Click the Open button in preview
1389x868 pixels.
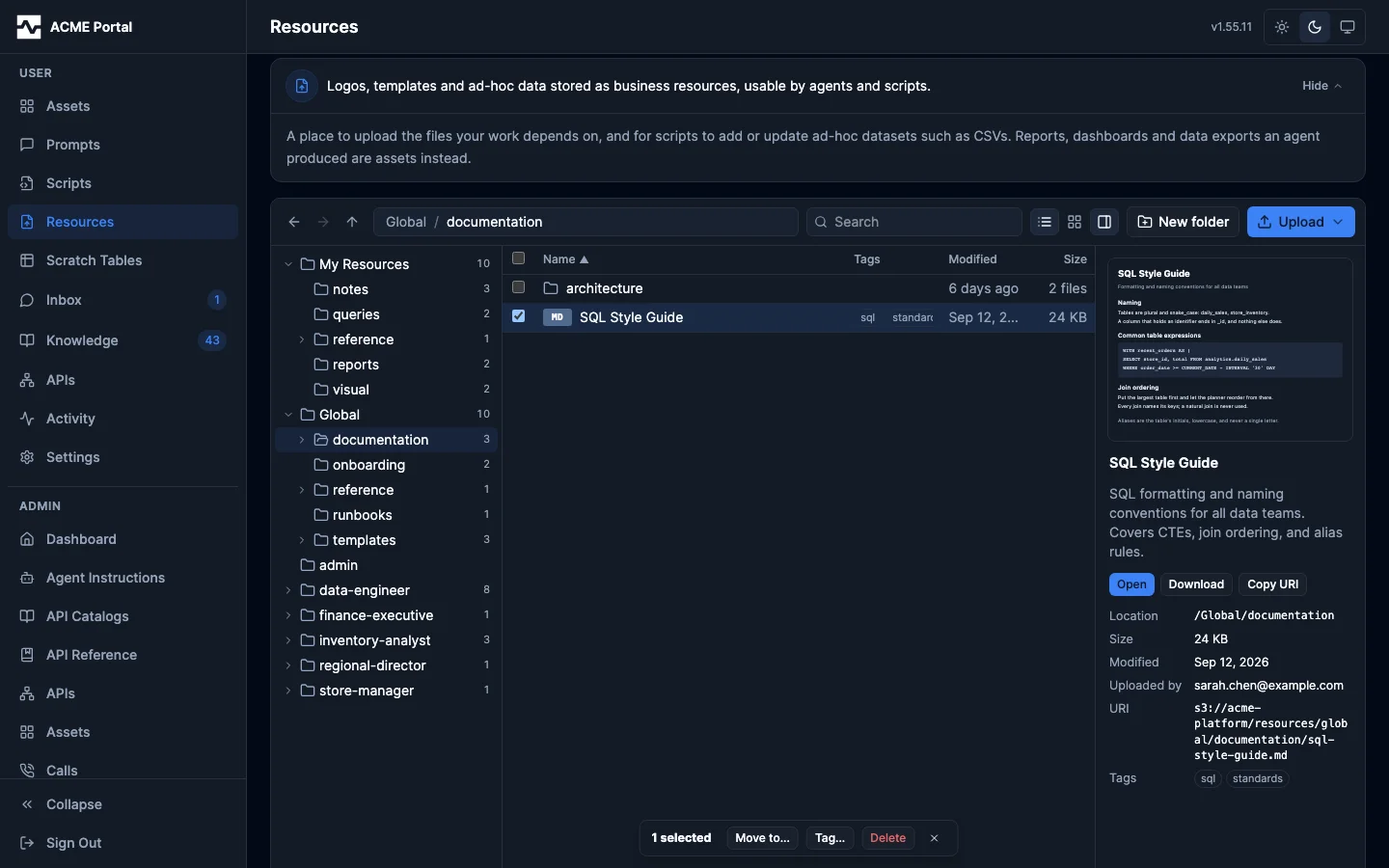click(x=1131, y=584)
